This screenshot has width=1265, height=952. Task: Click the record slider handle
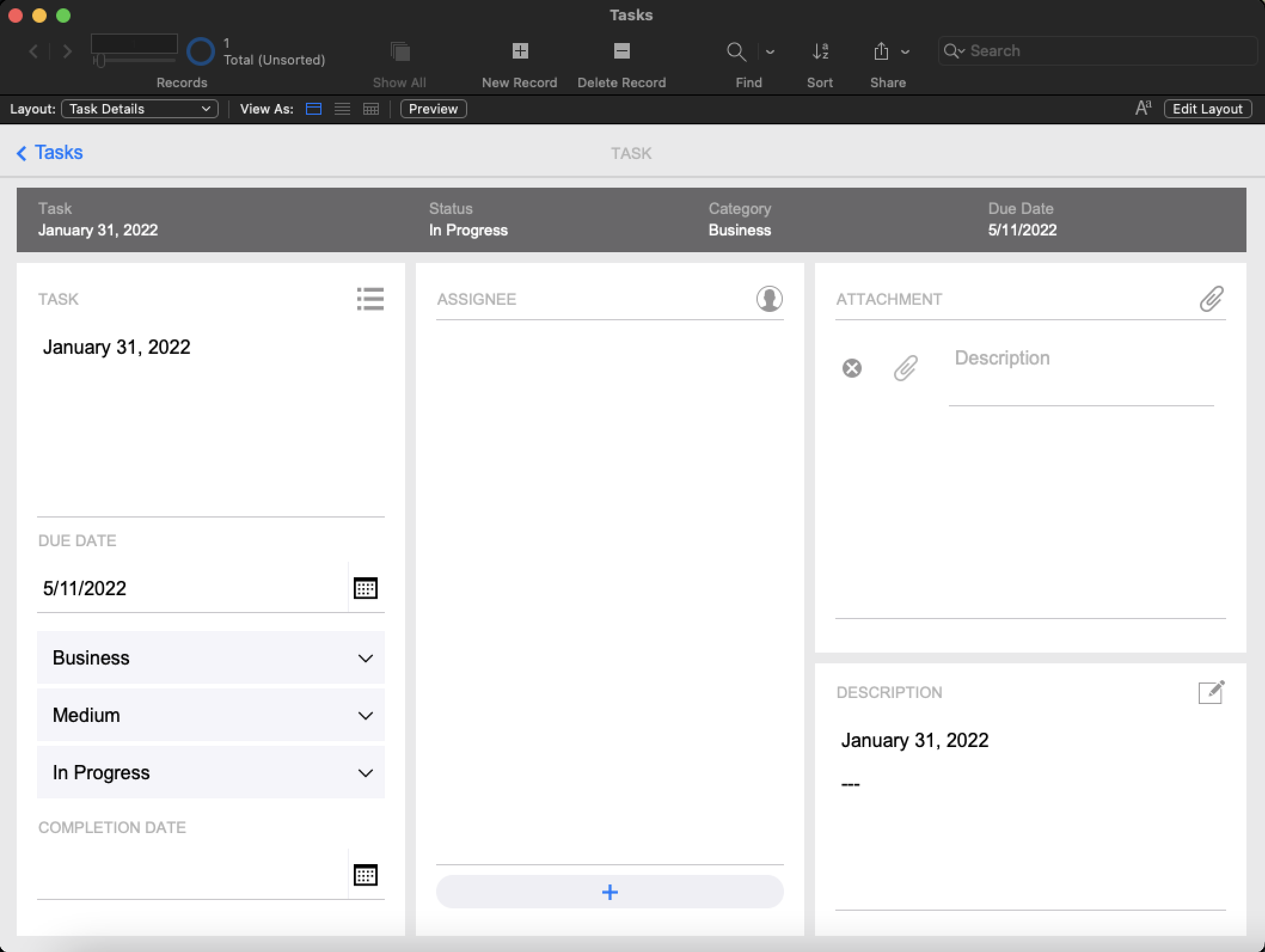[100, 61]
